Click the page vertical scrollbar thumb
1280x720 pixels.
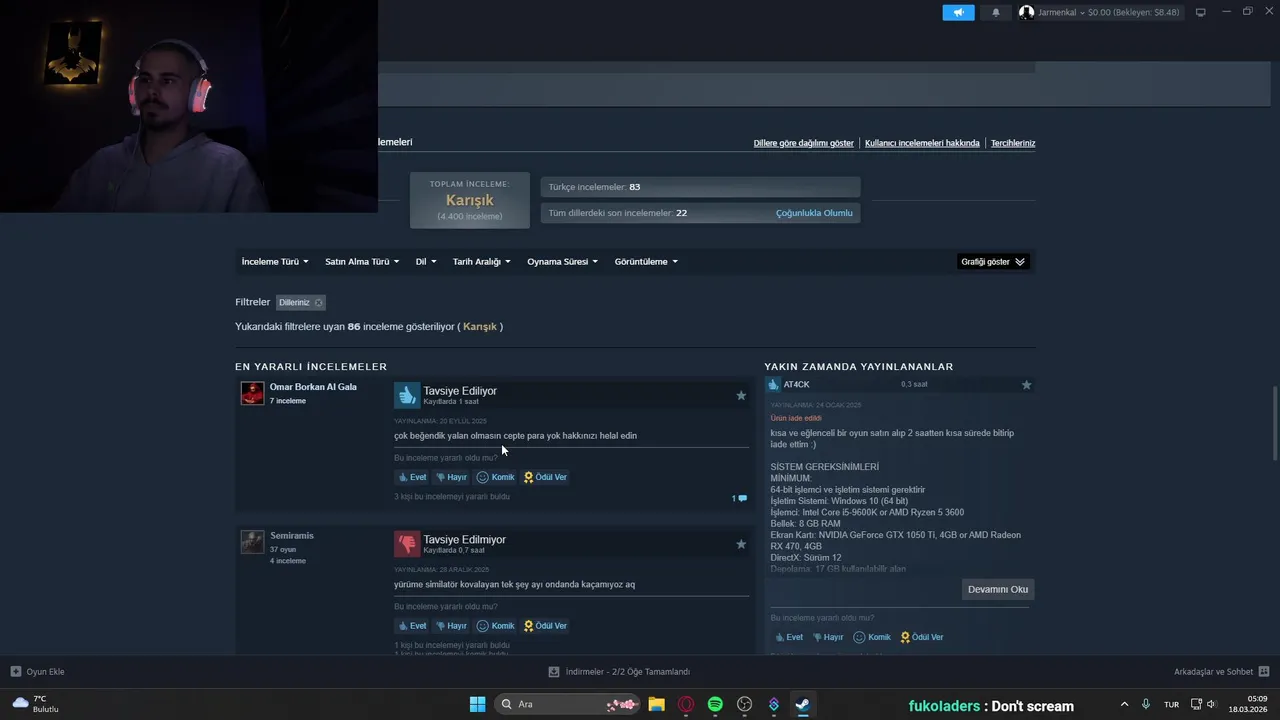click(x=1274, y=423)
